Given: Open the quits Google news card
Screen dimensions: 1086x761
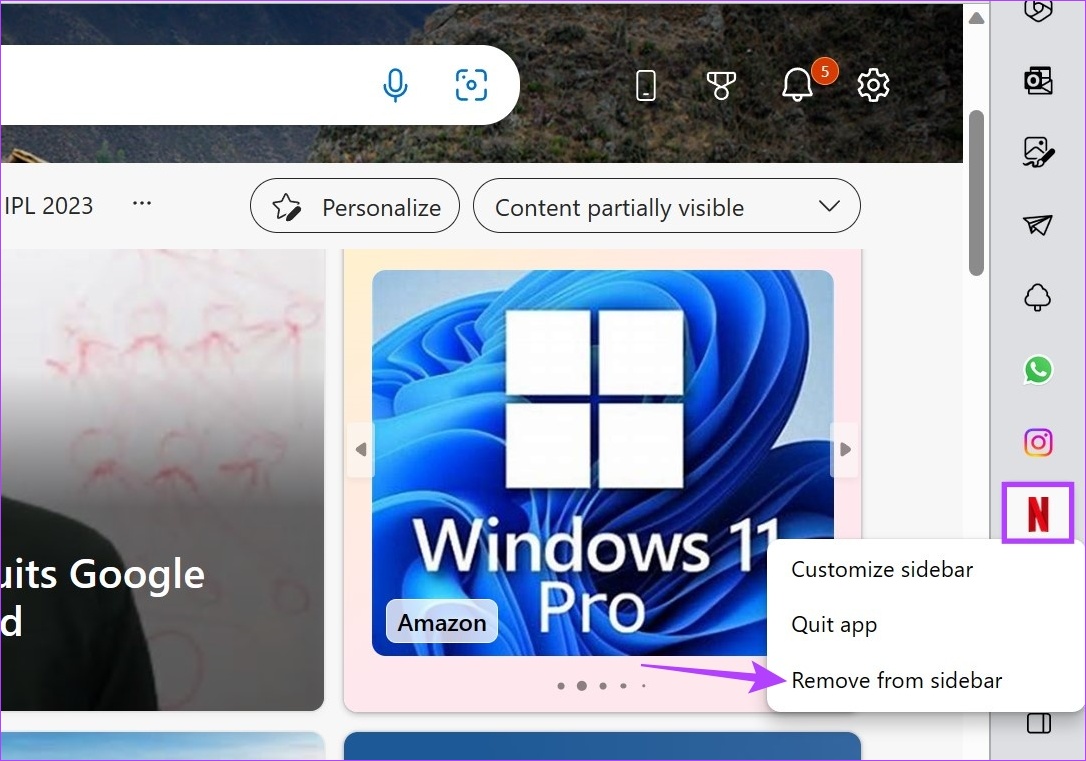Looking at the screenshot, I should pos(162,479).
